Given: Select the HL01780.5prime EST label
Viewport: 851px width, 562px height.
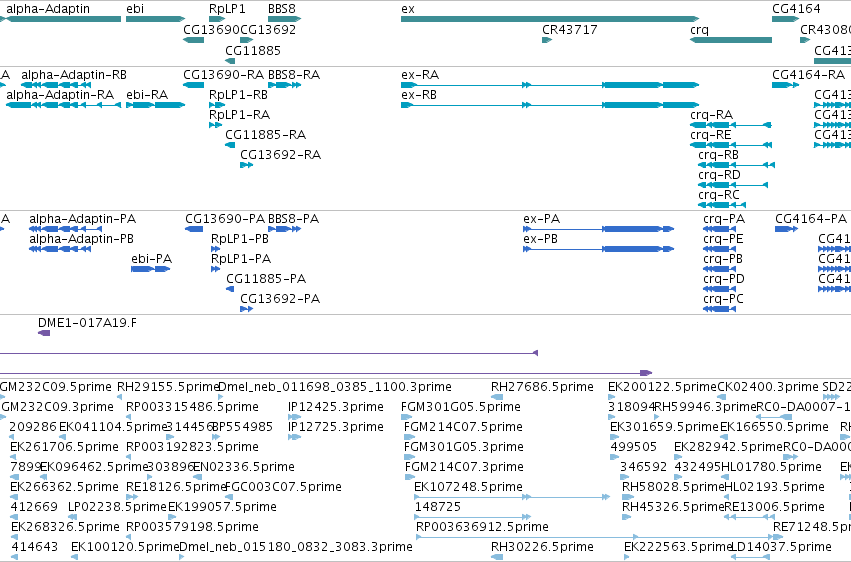Looking at the screenshot, I should click(771, 467).
